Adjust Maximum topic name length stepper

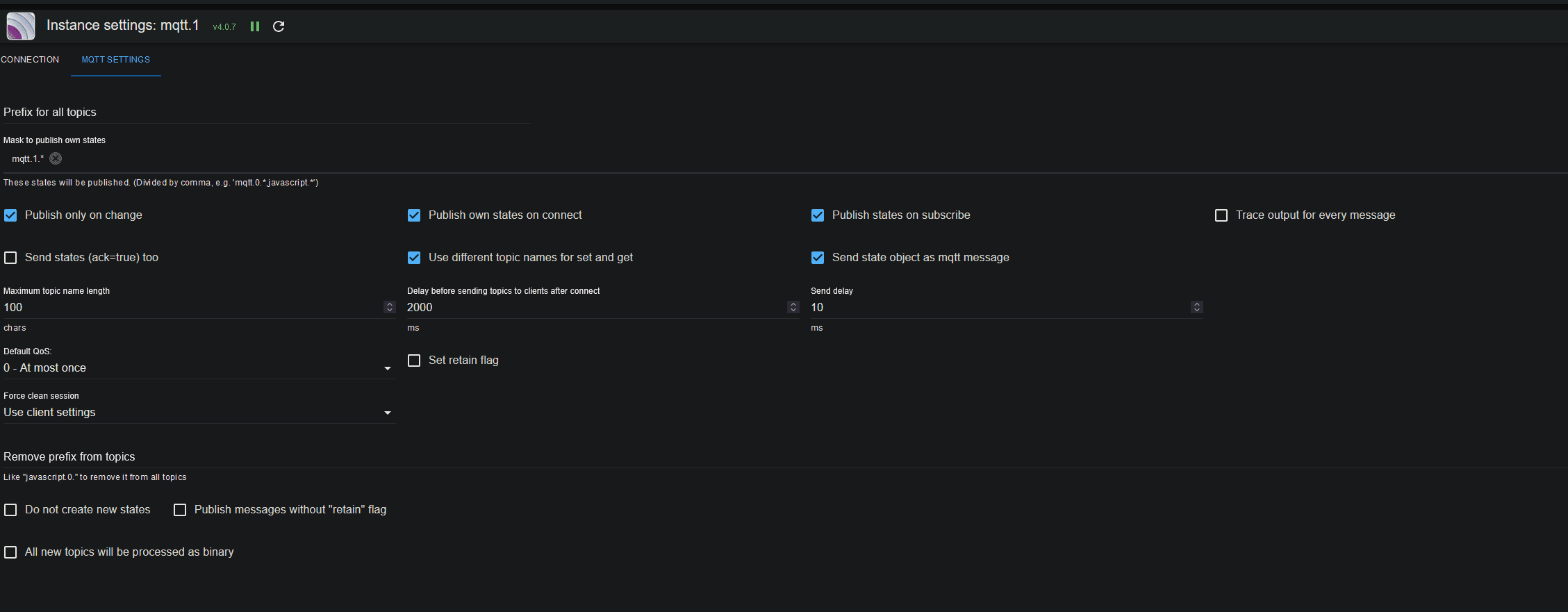click(390, 307)
